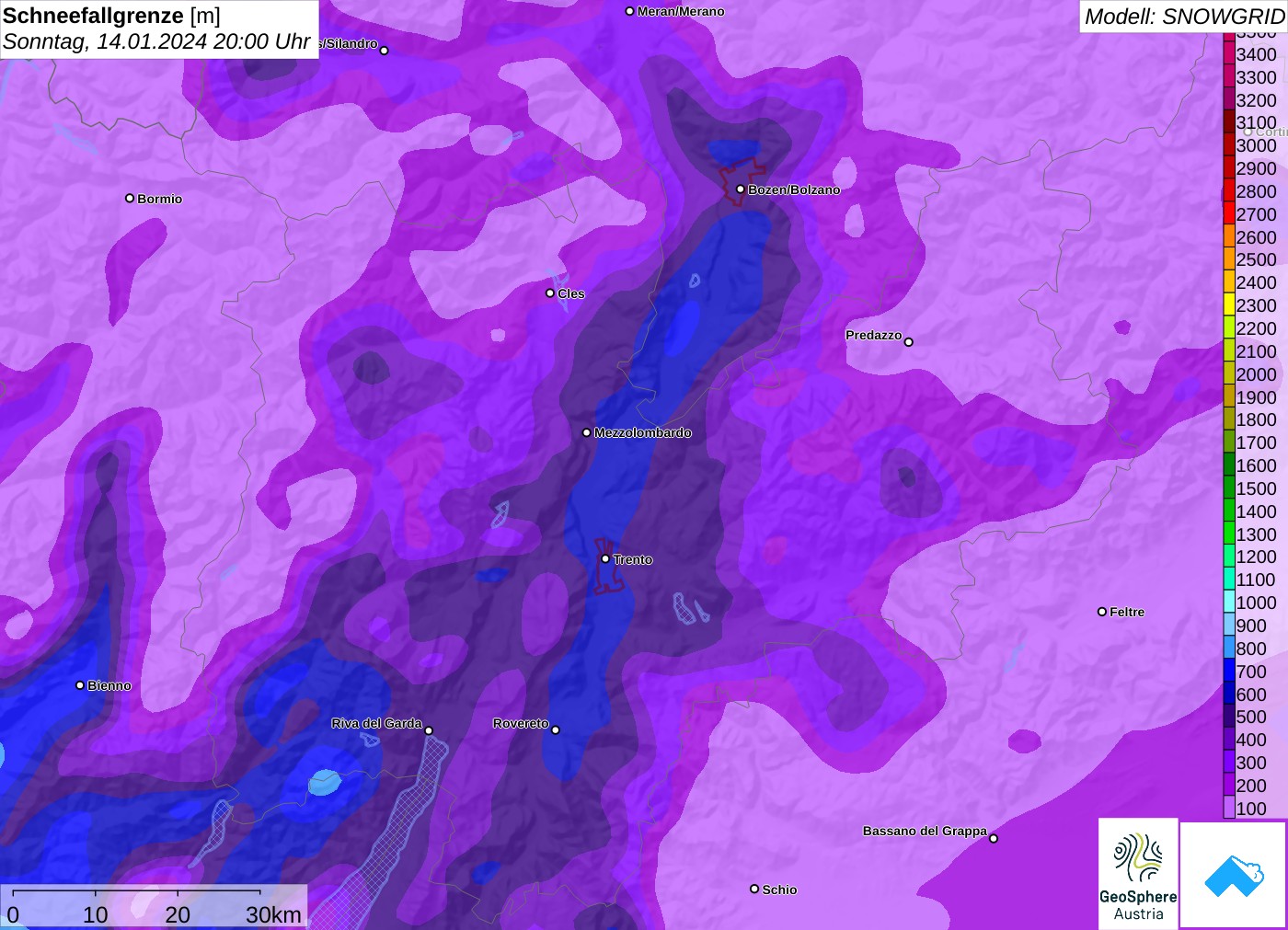1288x930 pixels.
Task: Click the blue house-cloud logo
Action: click(1234, 876)
